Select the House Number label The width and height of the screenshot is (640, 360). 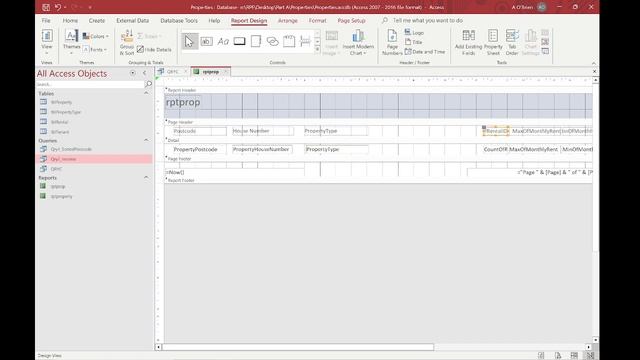262,131
